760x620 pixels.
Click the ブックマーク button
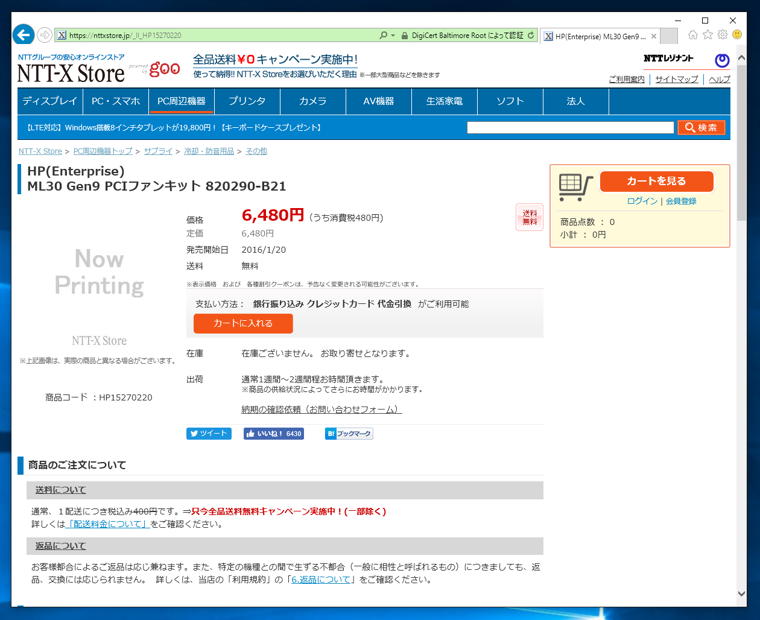click(x=349, y=433)
